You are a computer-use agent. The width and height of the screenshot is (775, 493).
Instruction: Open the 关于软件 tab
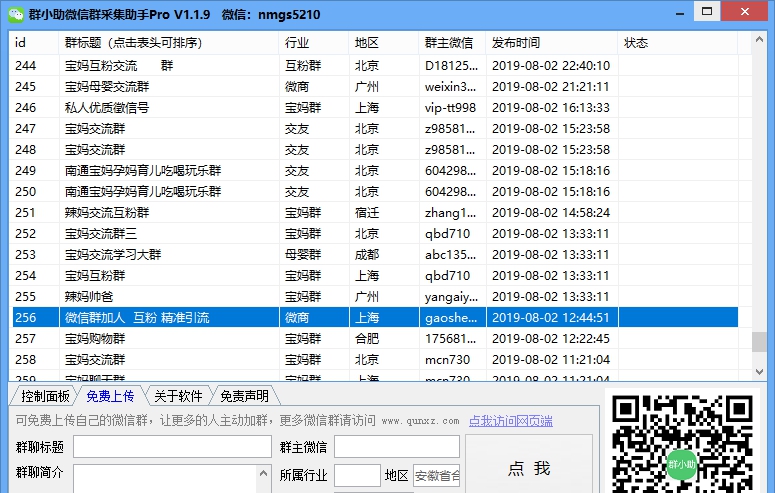178,396
